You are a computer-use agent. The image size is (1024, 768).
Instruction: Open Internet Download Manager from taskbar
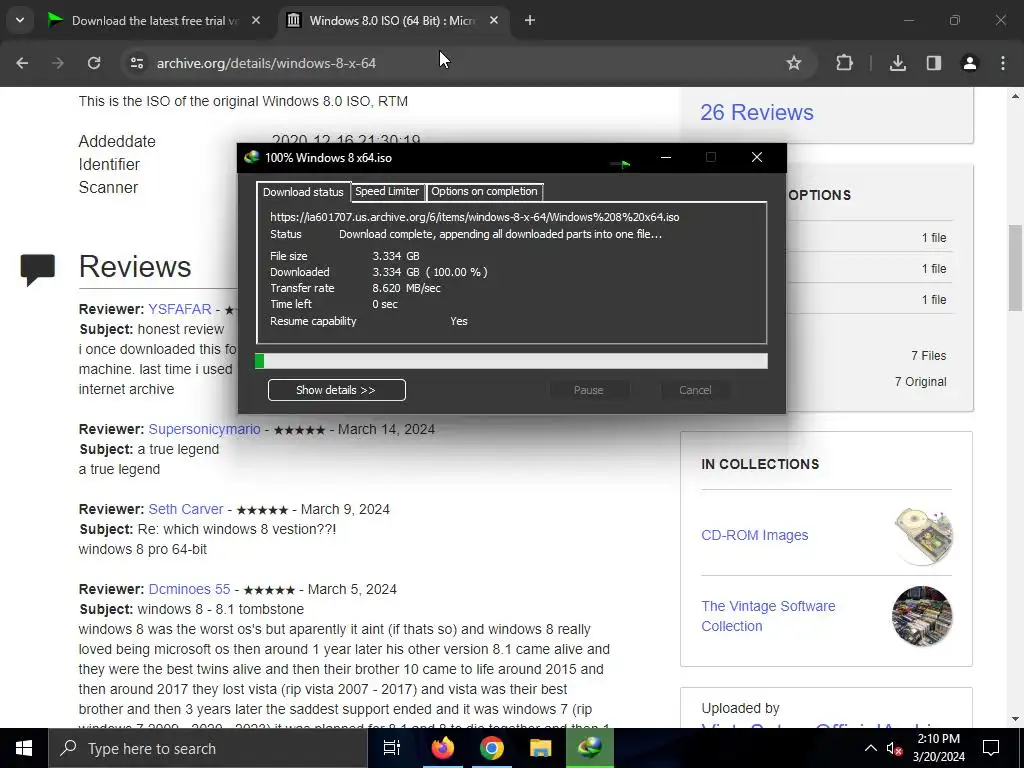[590, 748]
